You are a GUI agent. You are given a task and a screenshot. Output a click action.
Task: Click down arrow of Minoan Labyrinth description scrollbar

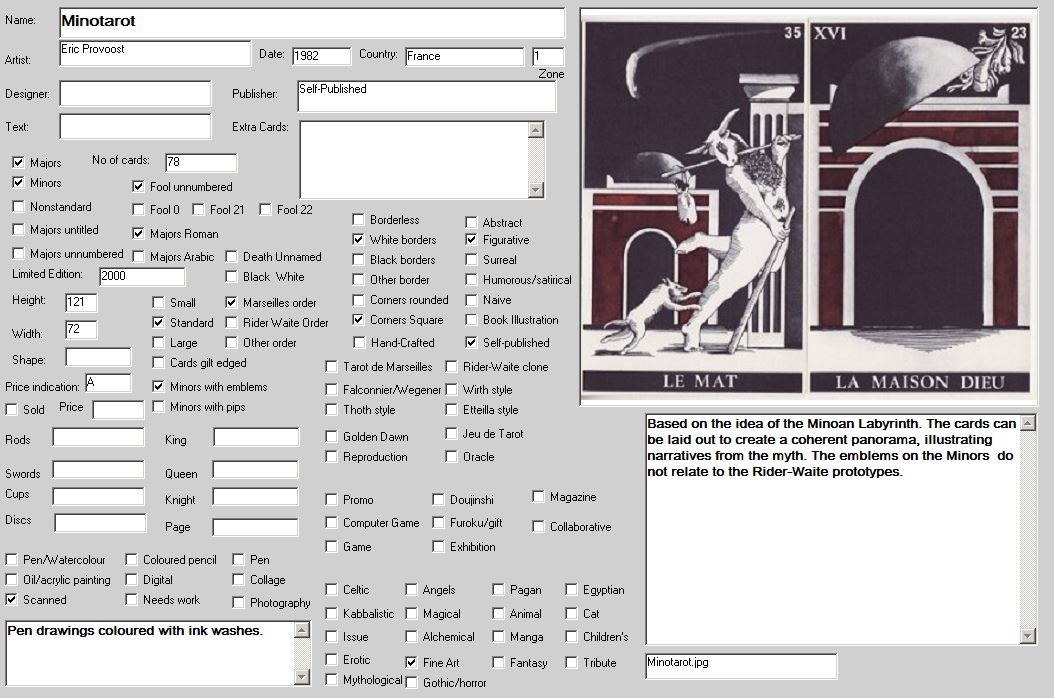click(1027, 636)
